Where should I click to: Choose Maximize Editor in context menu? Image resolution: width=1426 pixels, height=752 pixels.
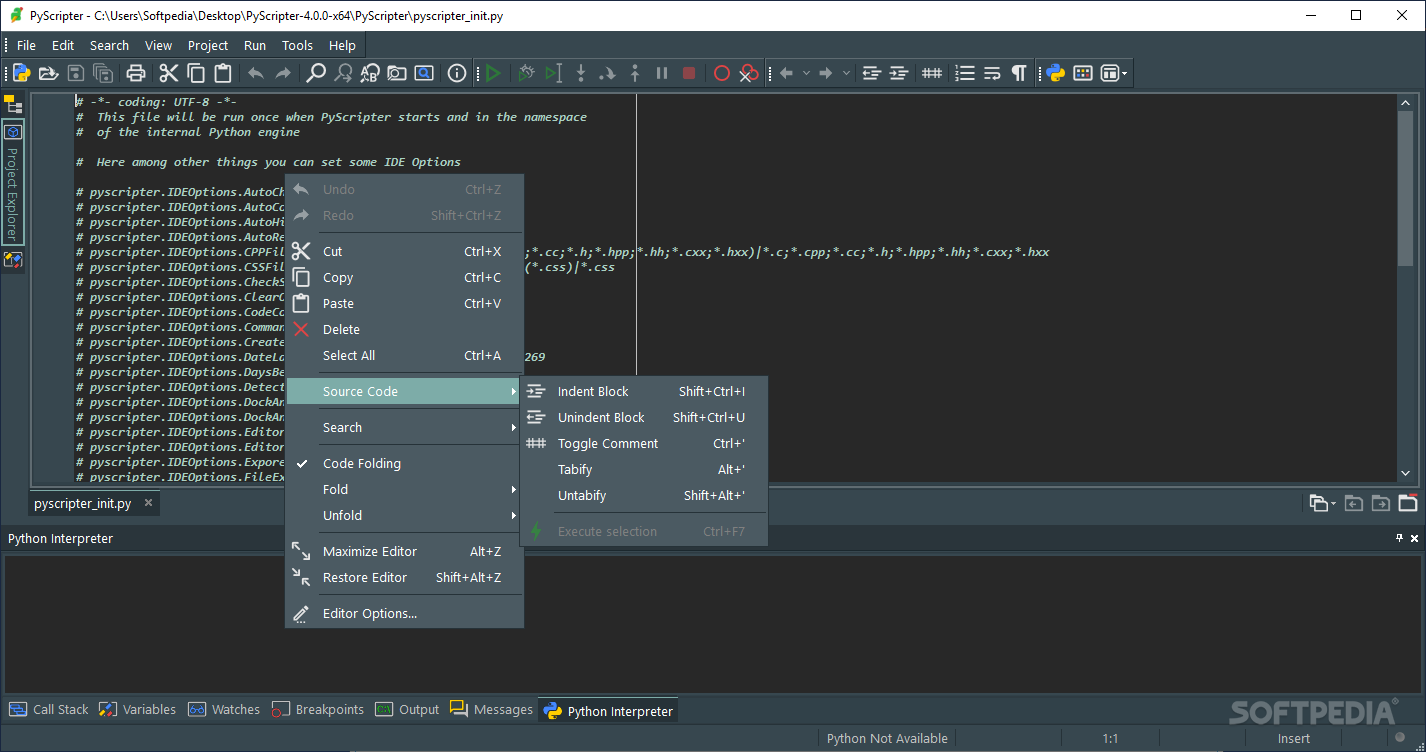click(404, 551)
